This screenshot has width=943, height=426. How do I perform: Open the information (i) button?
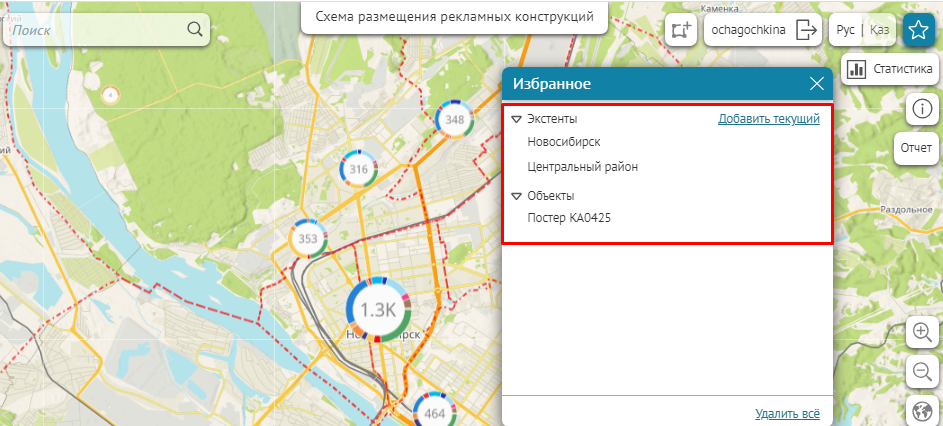921,109
